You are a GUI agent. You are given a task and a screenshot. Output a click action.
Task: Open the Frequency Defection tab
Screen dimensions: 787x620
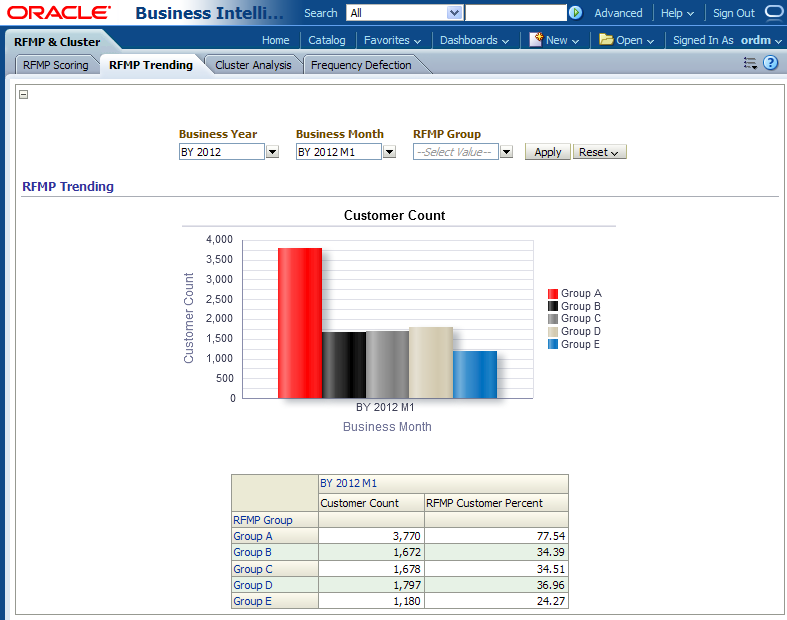(361, 65)
